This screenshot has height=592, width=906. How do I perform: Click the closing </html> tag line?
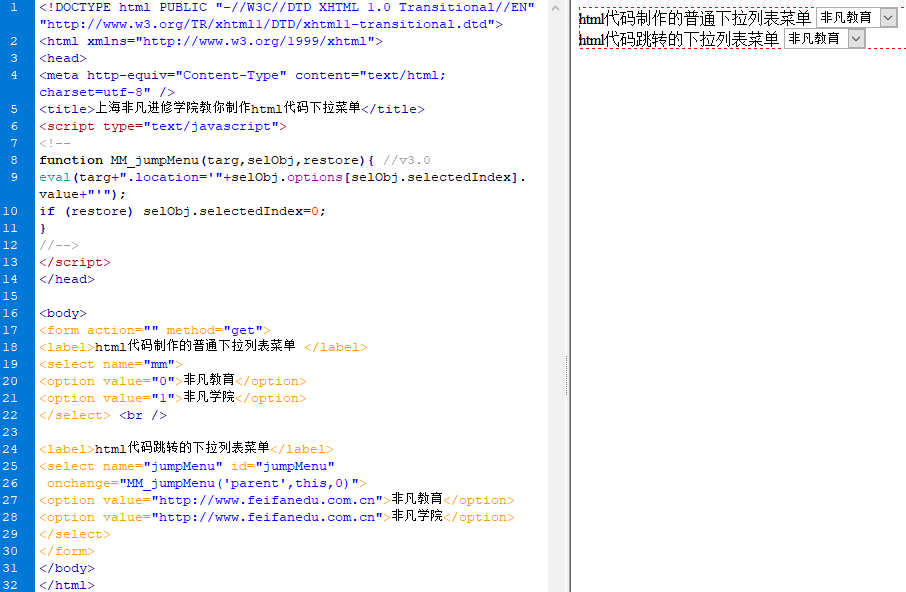(x=67, y=585)
